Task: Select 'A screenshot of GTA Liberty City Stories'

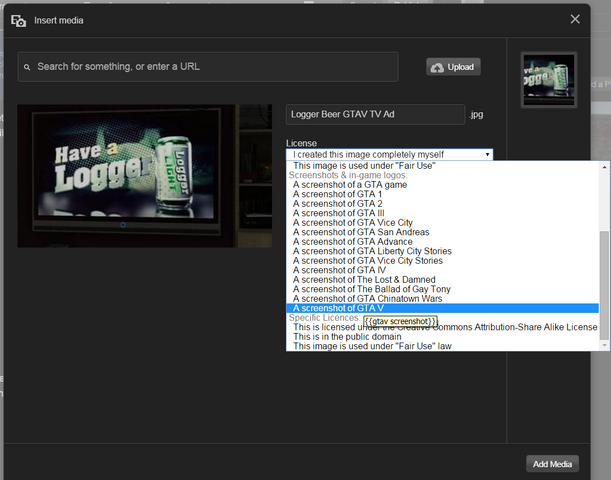Action: 443,251
